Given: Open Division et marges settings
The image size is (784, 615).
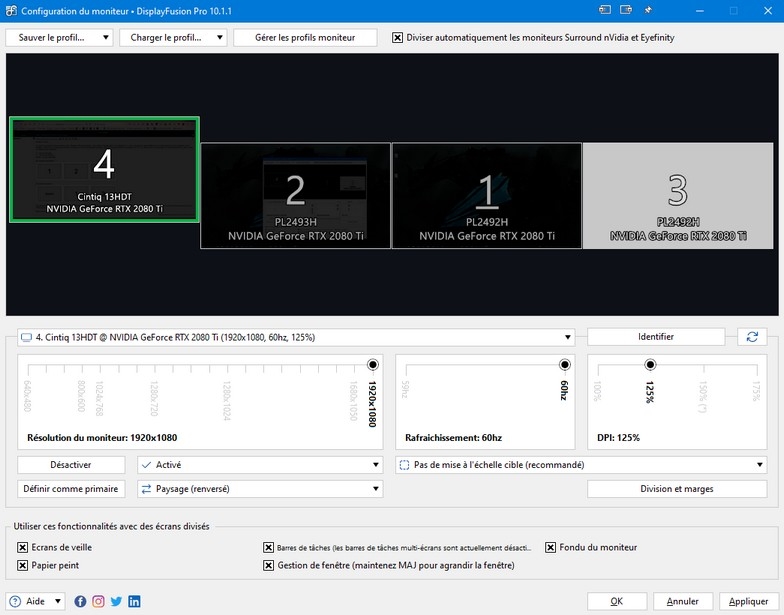Looking at the screenshot, I should pos(677,489).
